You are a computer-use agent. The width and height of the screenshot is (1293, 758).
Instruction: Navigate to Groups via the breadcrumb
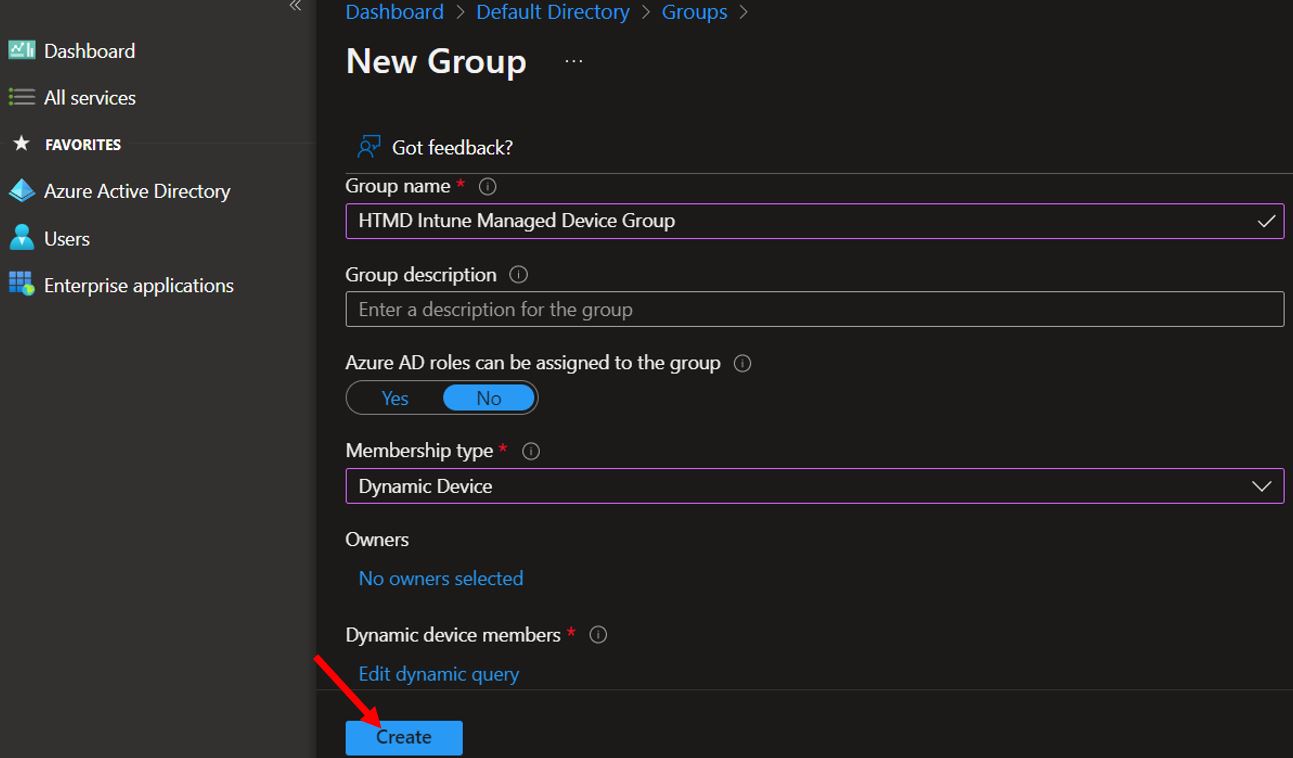[x=694, y=12]
